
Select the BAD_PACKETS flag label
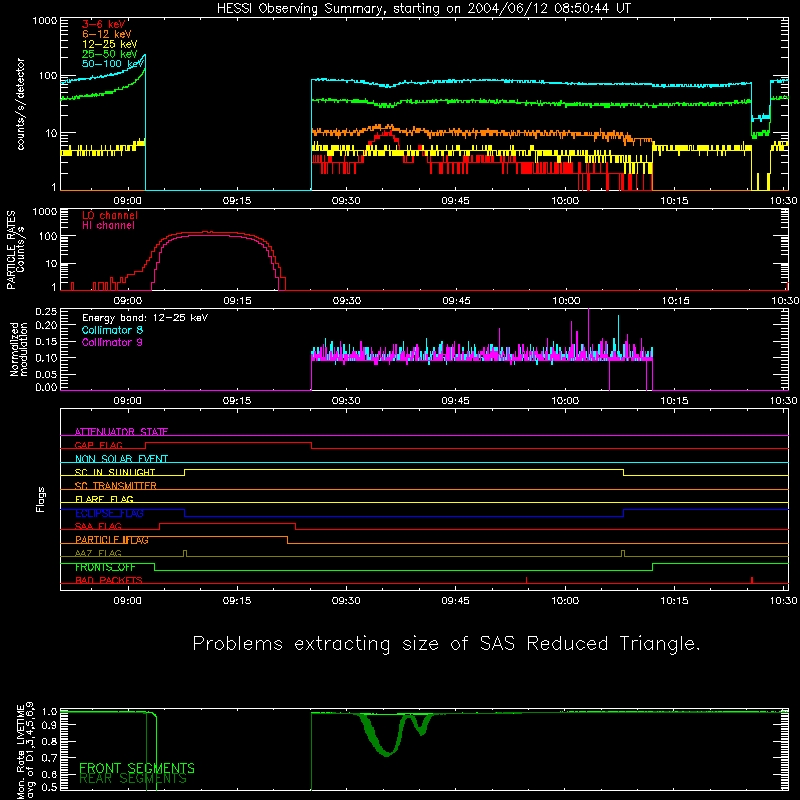point(109,580)
